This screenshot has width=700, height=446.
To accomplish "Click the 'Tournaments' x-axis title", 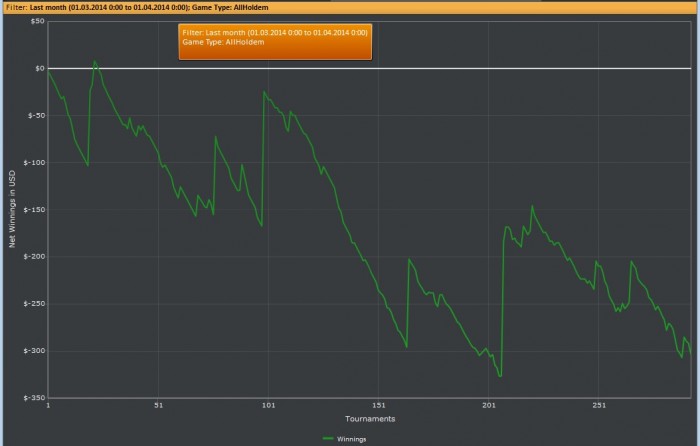I will pos(370,419).
